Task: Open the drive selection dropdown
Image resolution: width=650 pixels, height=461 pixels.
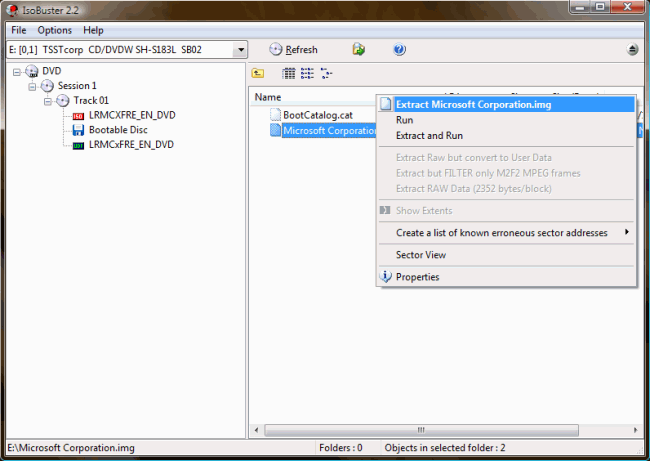Action: tap(239, 50)
